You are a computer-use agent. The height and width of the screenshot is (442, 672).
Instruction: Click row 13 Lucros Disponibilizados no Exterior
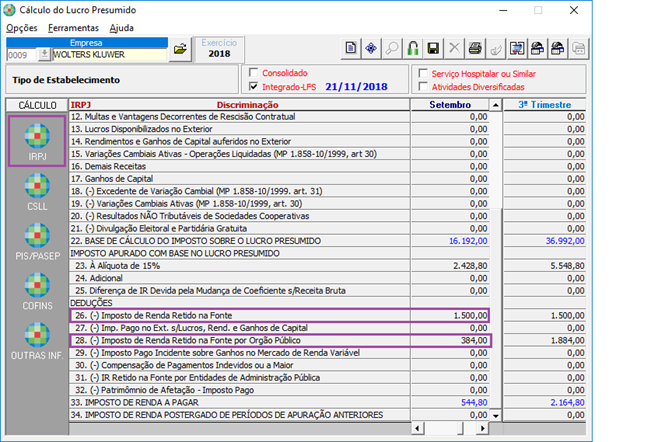click(240, 129)
